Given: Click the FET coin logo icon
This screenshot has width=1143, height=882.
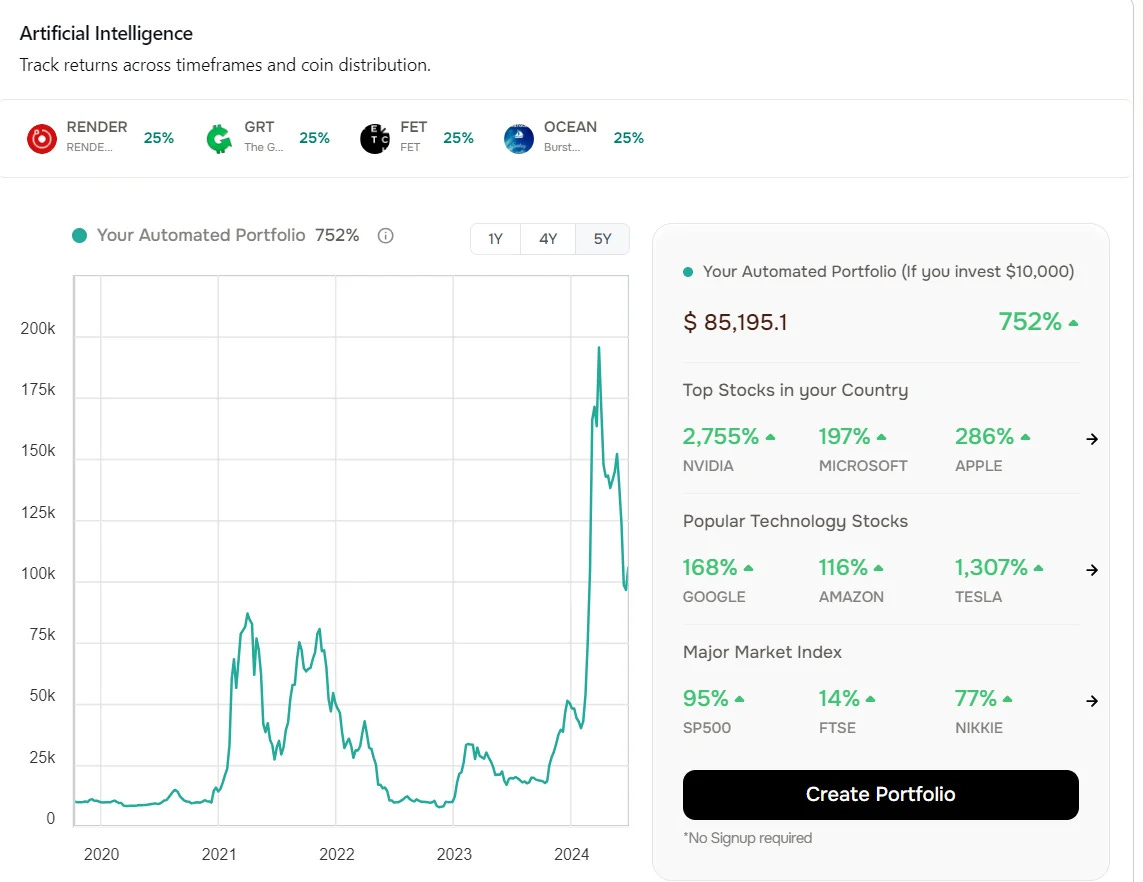Looking at the screenshot, I should tap(375, 138).
